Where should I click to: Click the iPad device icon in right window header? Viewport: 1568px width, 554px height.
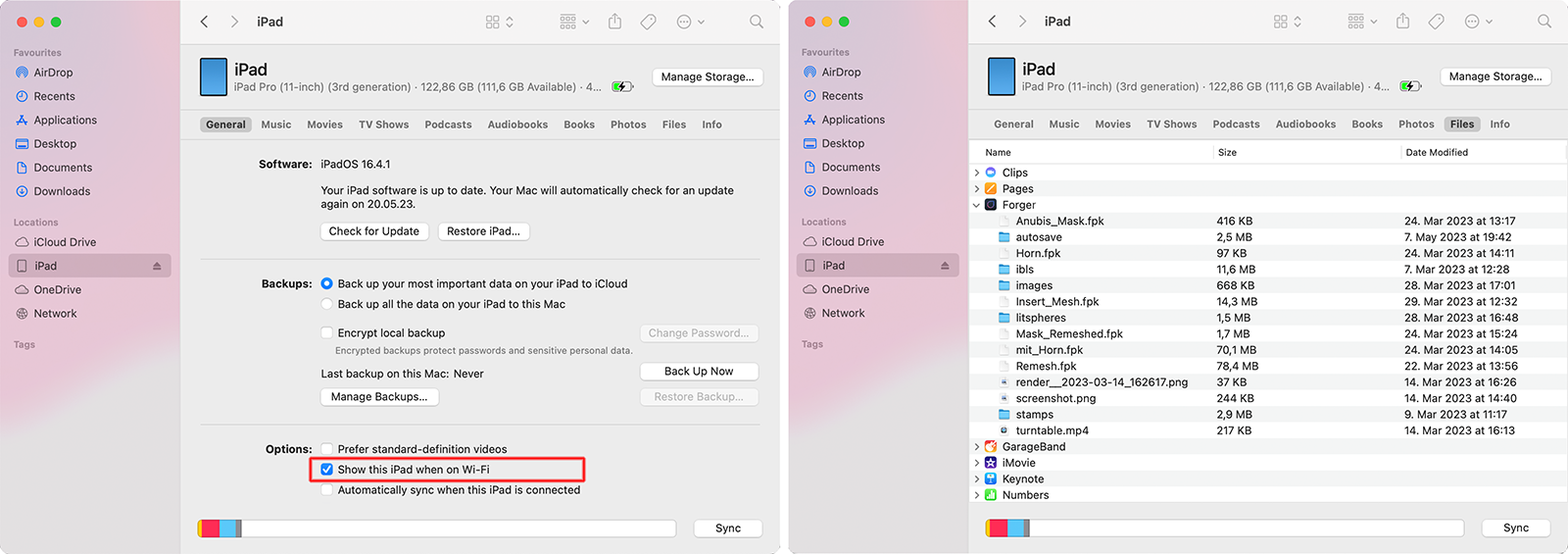(x=1002, y=76)
